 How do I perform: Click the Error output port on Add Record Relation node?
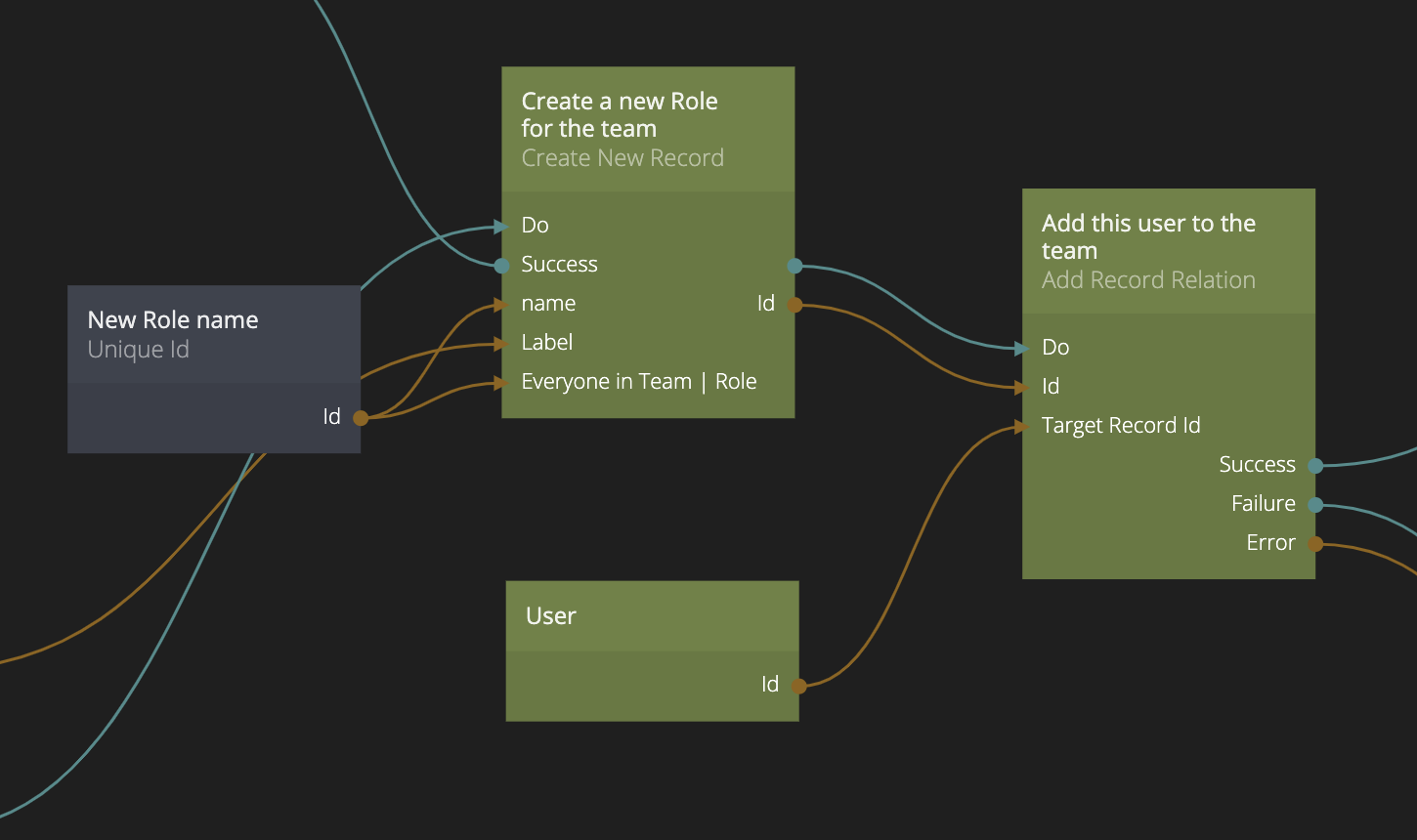tap(1315, 544)
